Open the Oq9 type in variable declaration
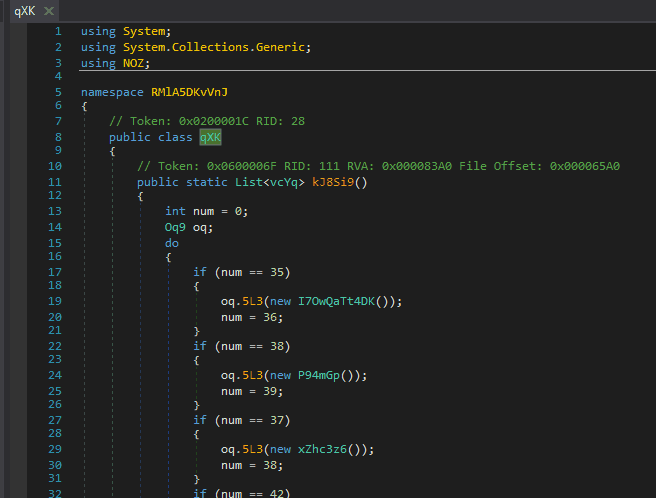 [176, 227]
